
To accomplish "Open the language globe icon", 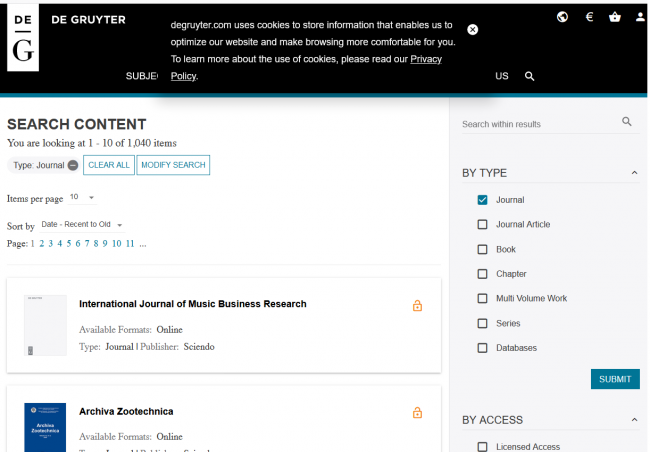I will click(562, 17).
